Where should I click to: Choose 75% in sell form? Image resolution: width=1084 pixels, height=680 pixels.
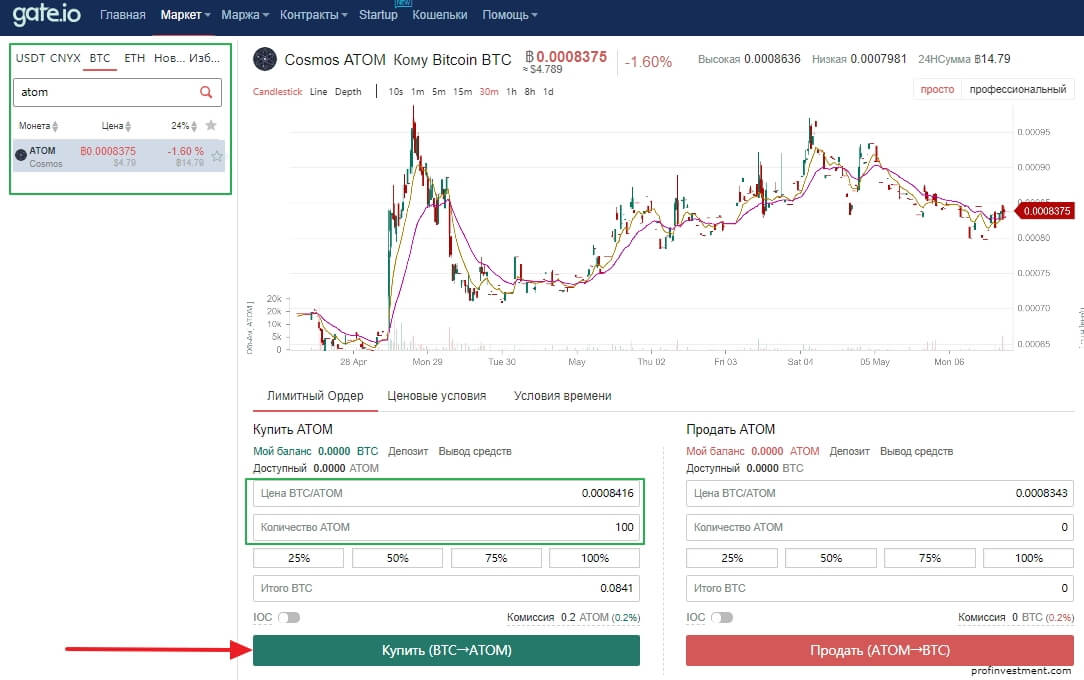click(930, 558)
